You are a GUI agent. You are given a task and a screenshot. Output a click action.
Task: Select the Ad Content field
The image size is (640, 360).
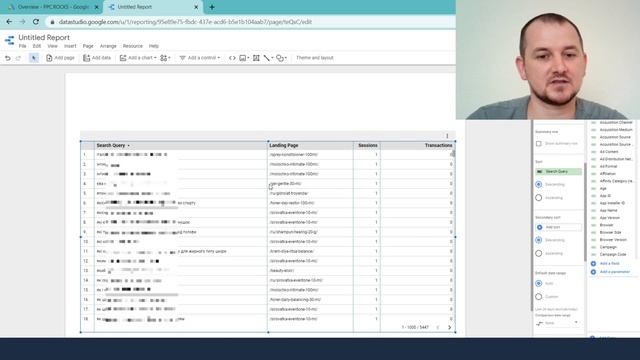pyautogui.click(x=609, y=152)
